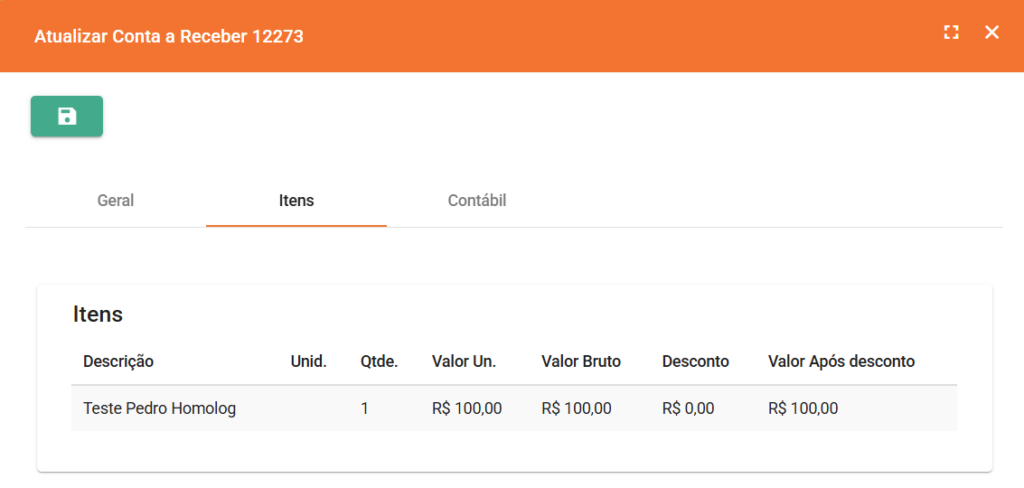The image size is (1024, 488).
Task: Open the Contábil tab
Action: point(477,201)
